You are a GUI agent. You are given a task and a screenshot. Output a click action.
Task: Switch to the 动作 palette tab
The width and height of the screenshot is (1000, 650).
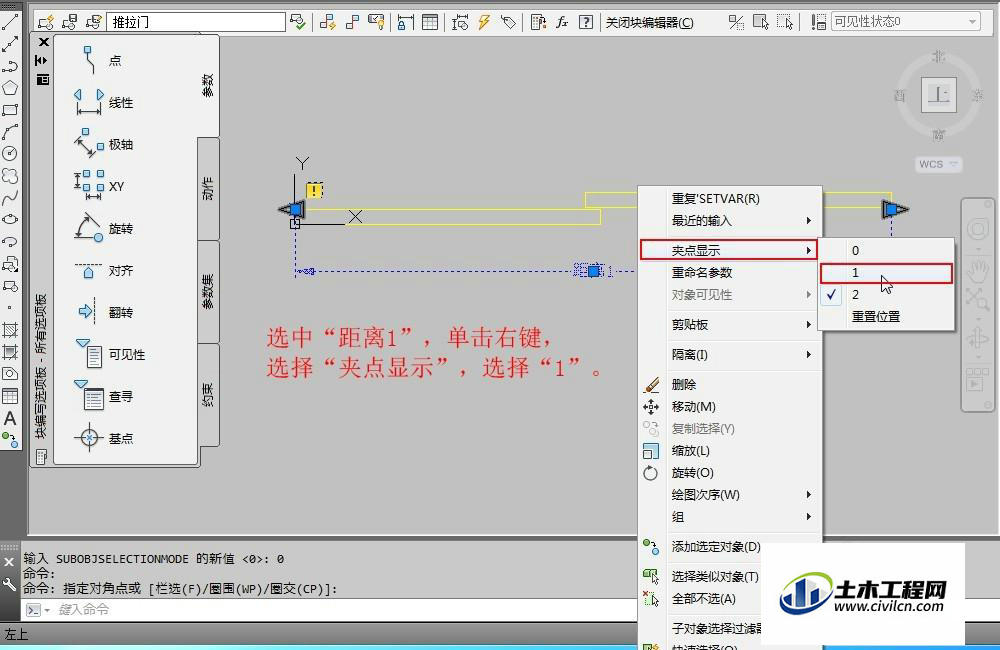pos(209,189)
